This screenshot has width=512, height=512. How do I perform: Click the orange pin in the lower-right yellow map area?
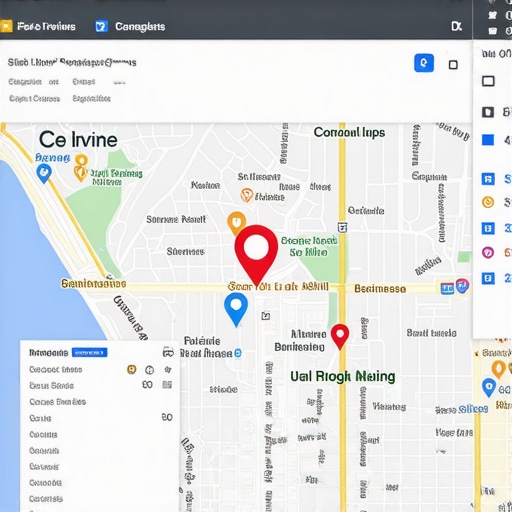[499, 369]
